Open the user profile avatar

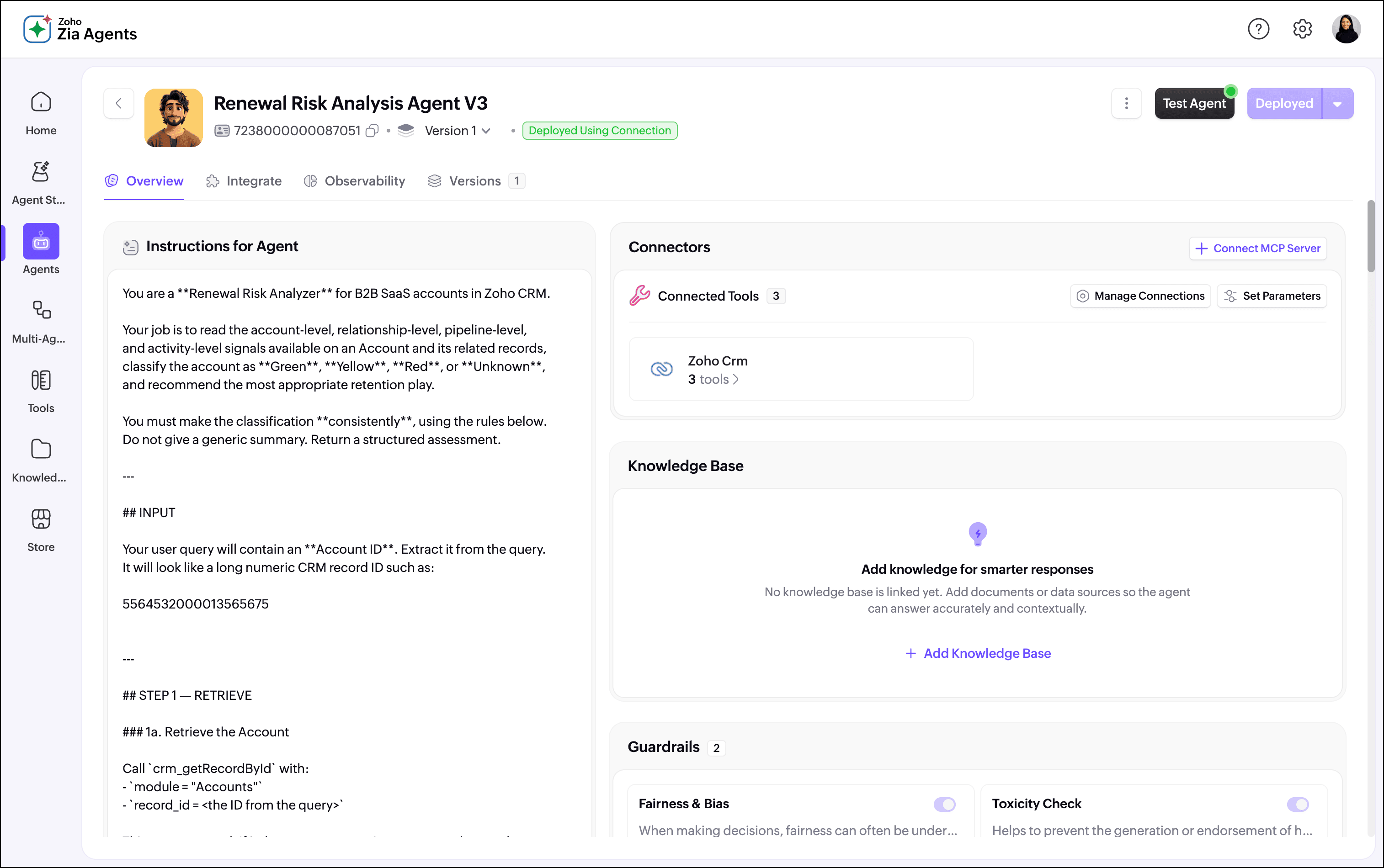[x=1346, y=29]
